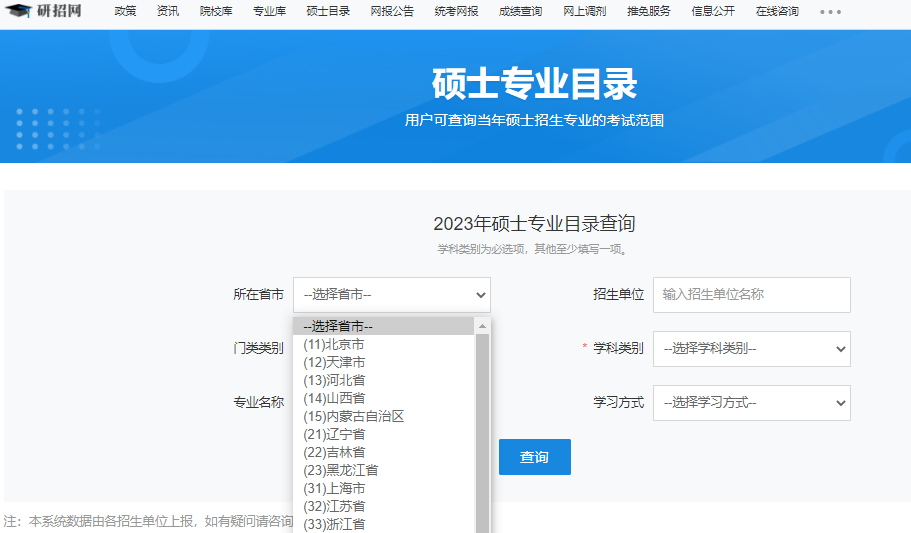
Task: Pick (15)内蒙古自治区 from the list
Action: pos(353,416)
